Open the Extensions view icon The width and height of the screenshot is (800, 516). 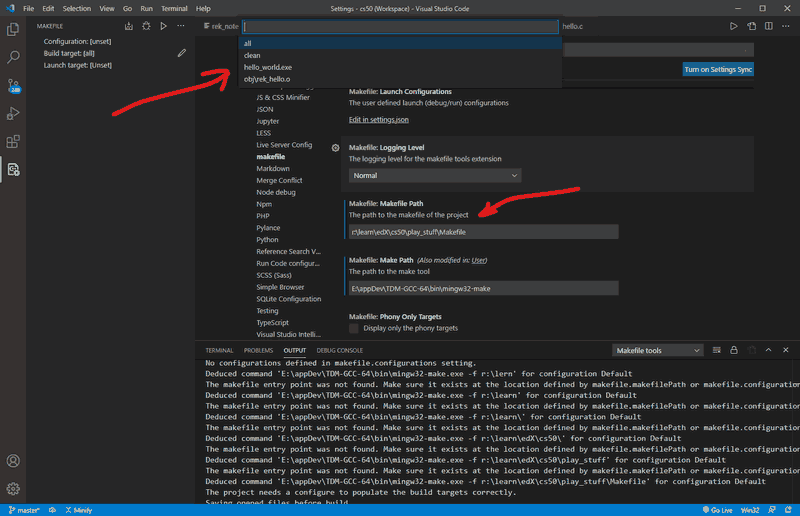pyautogui.click(x=13, y=141)
